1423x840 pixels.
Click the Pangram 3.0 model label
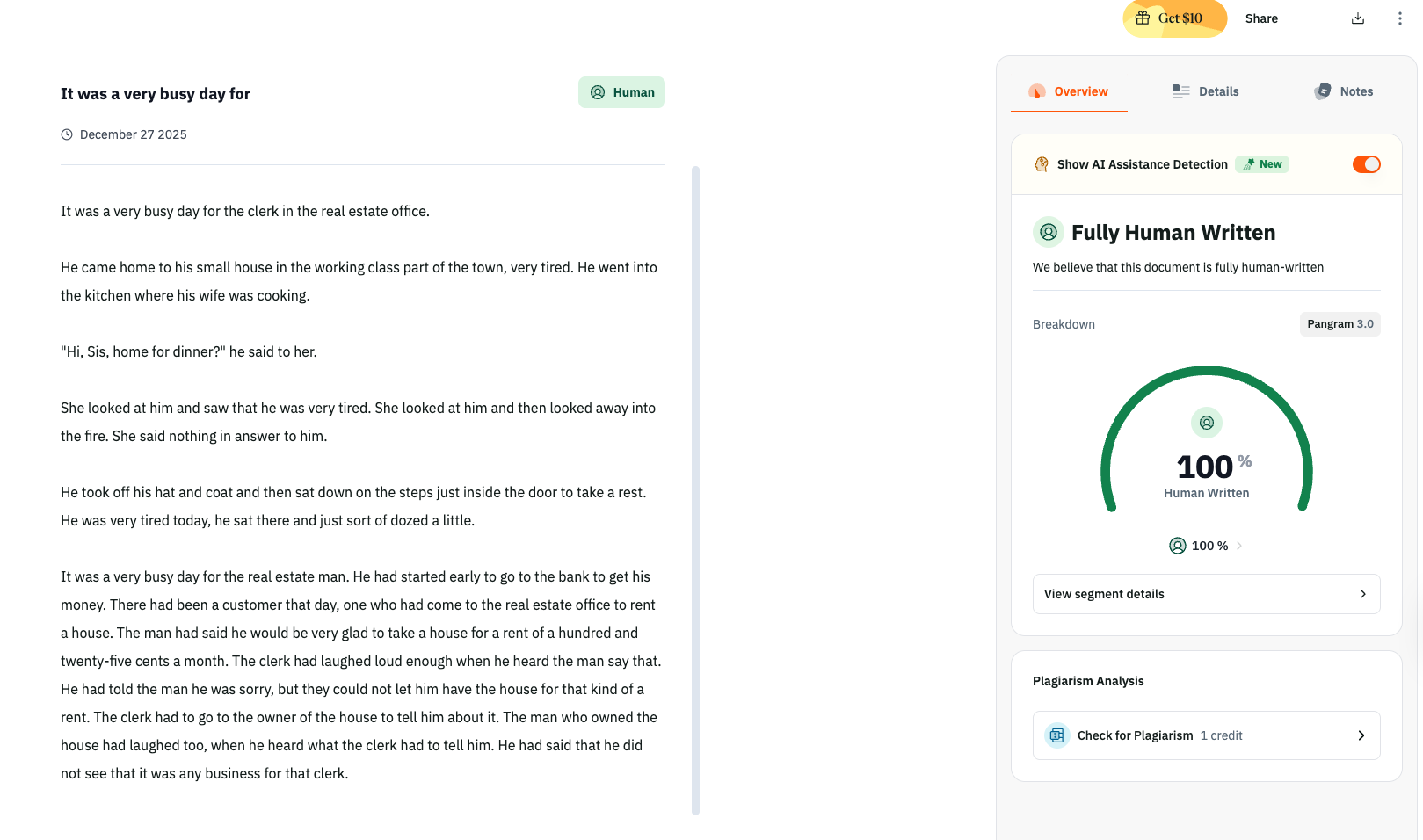[x=1340, y=324]
